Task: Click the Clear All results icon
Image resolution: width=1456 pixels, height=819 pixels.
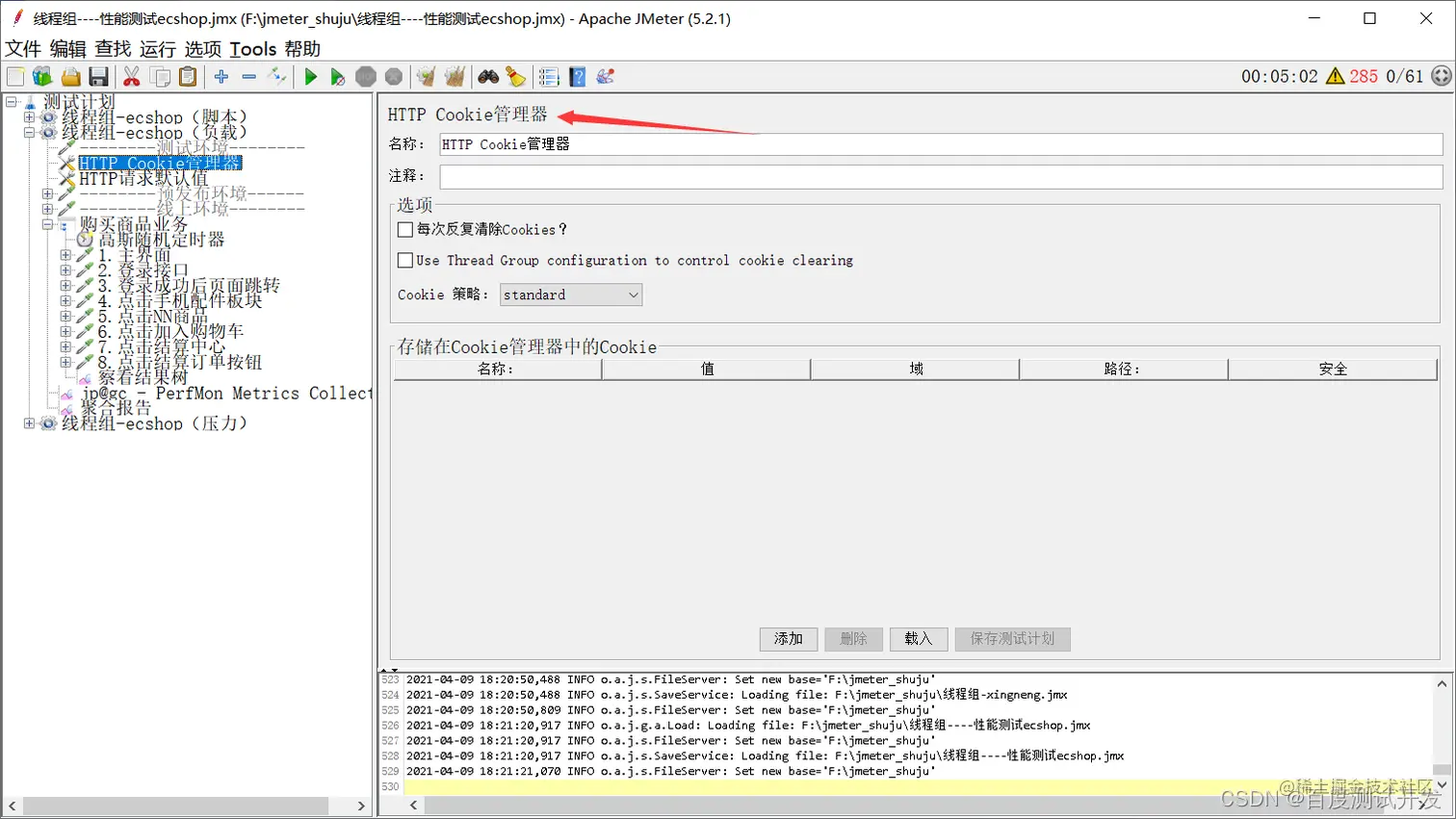Action: 455,77
